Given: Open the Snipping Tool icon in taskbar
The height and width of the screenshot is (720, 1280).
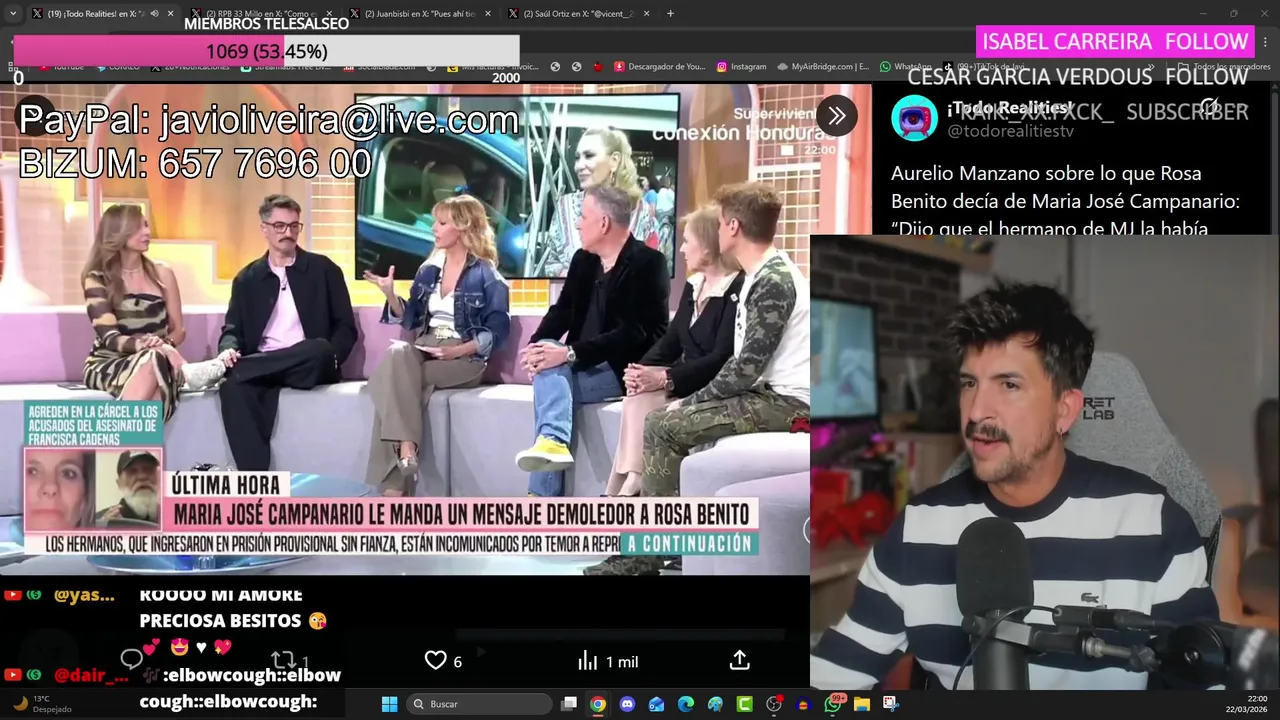Looking at the screenshot, I should pyautogui.click(x=891, y=704).
